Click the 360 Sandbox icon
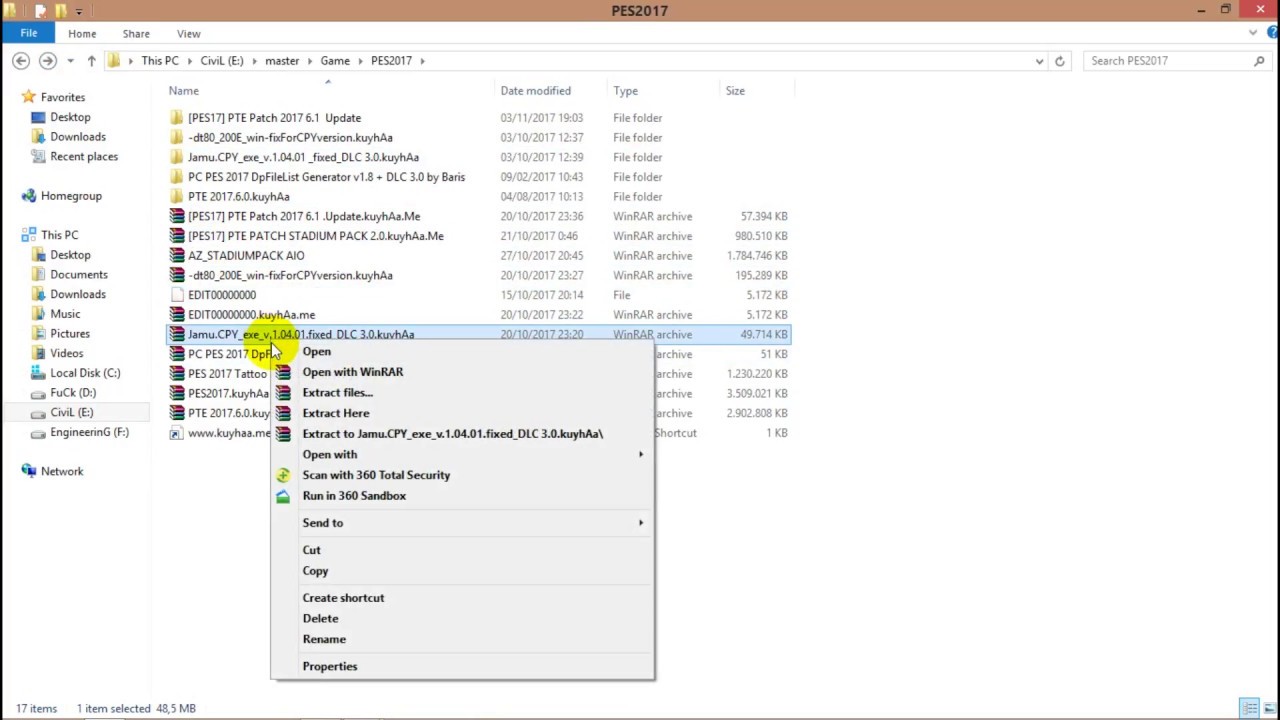Image resolution: width=1280 pixels, height=720 pixels. tap(283, 496)
